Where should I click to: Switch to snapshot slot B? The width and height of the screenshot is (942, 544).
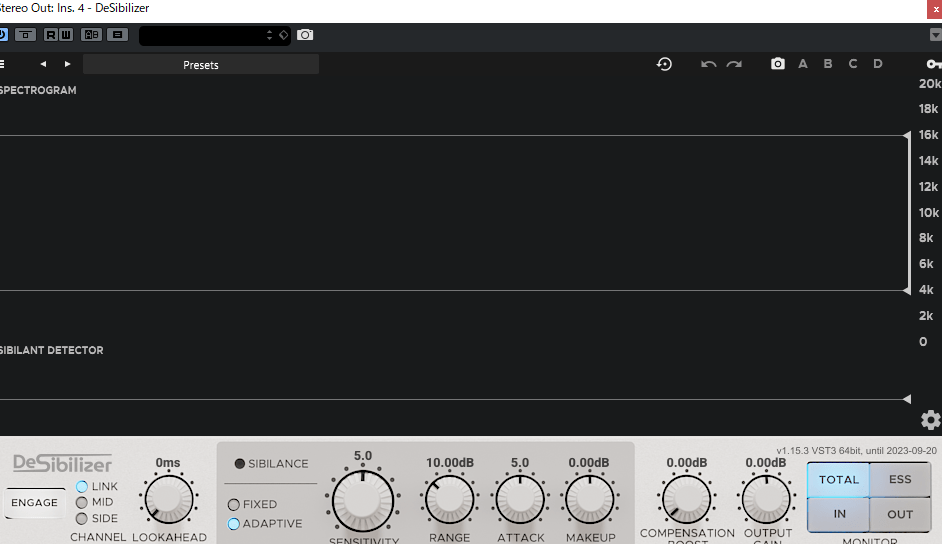(x=827, y=64)
